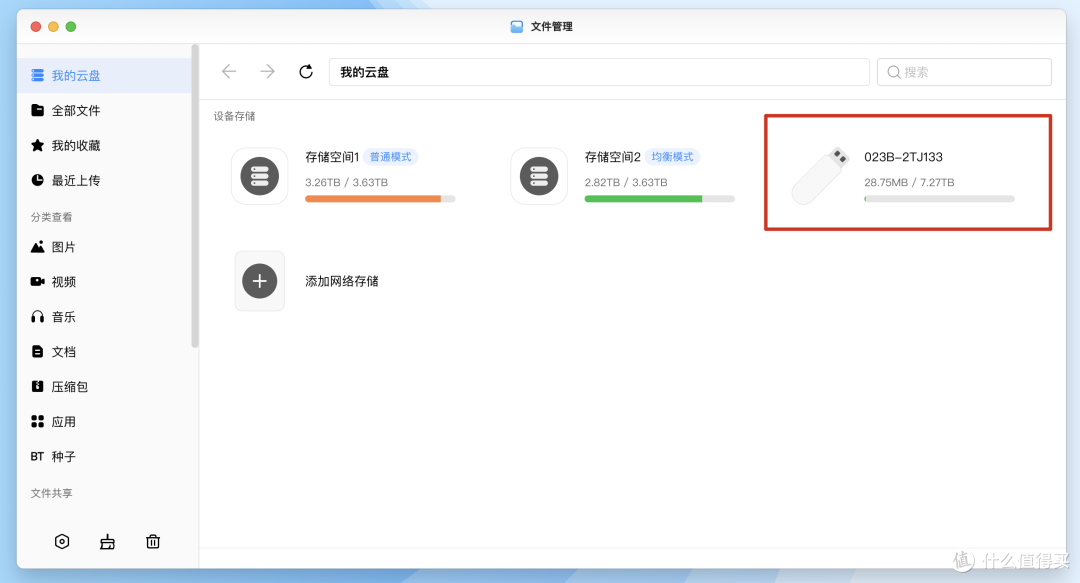Show 音乐 category
The image size is (1080, 583).
[x=104, y=317]
